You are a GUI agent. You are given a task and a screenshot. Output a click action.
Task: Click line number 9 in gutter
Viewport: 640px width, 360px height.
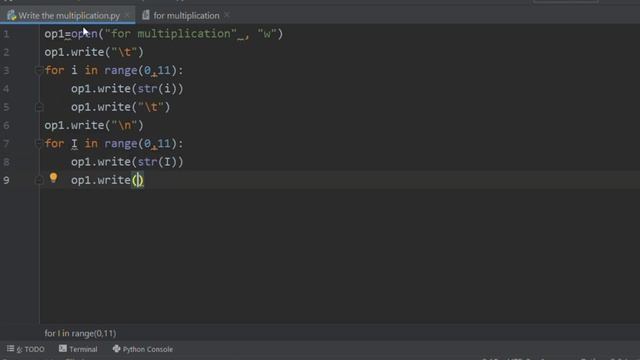(x=7, y=180)
